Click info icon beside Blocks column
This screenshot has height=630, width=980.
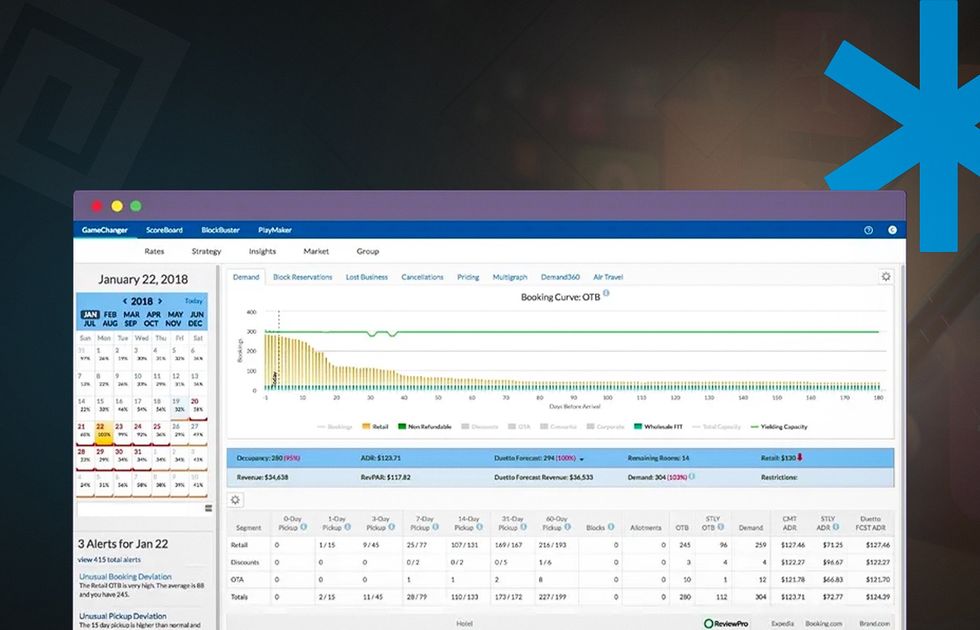tap(611, 528)
